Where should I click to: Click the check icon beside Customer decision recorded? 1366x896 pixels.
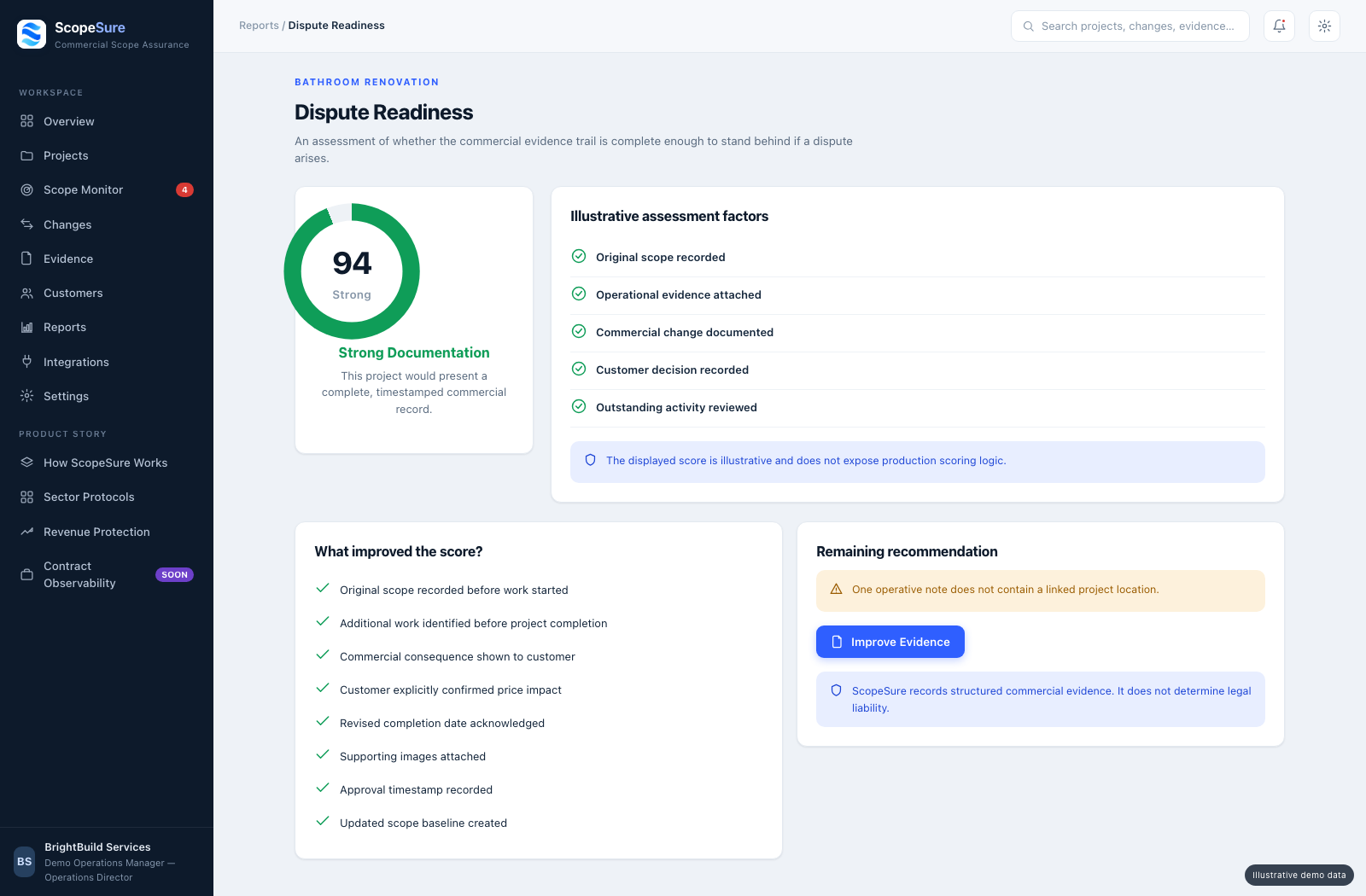[x=579, y=369]
